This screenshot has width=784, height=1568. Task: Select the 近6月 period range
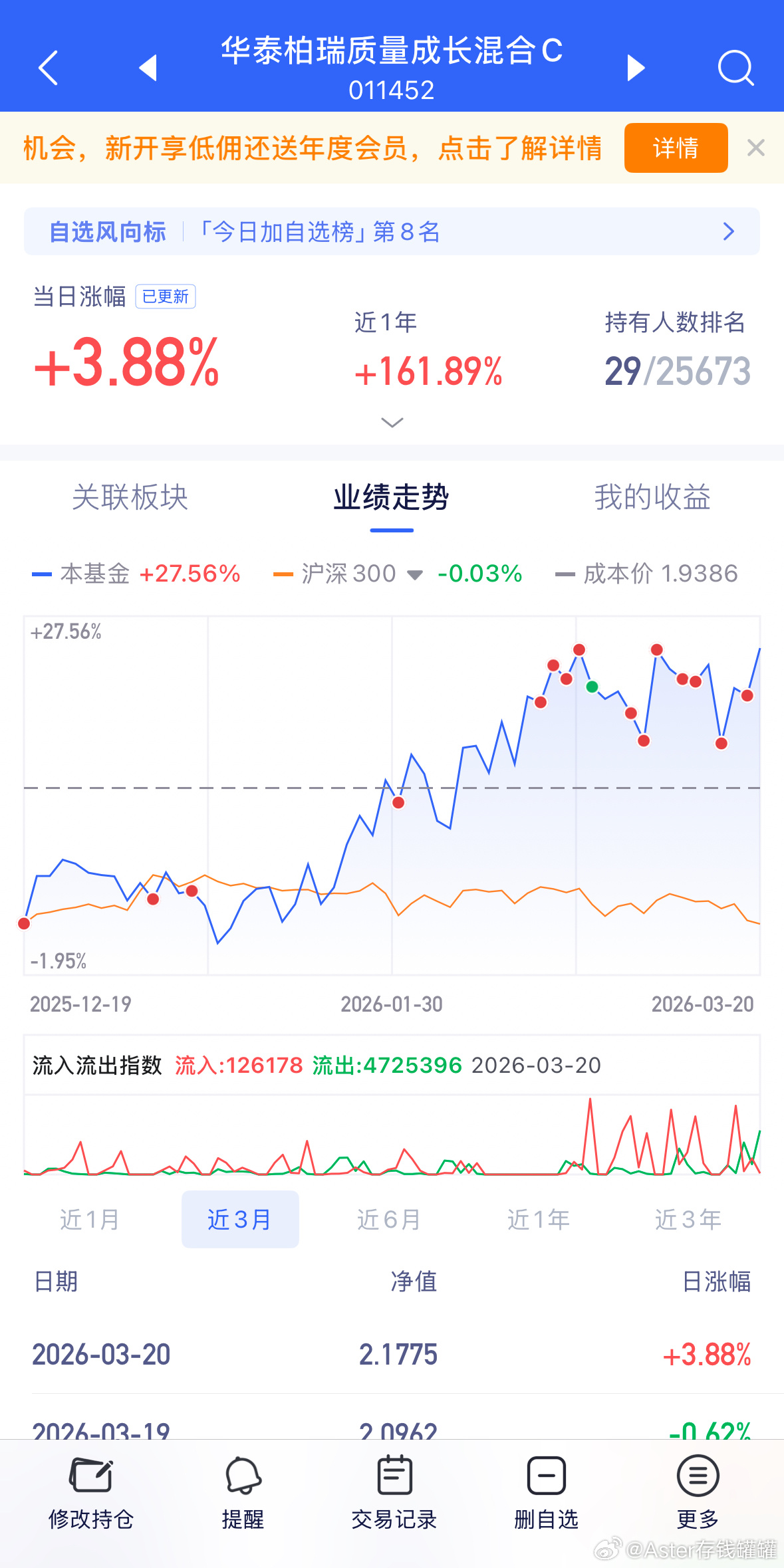(389, 1220)
